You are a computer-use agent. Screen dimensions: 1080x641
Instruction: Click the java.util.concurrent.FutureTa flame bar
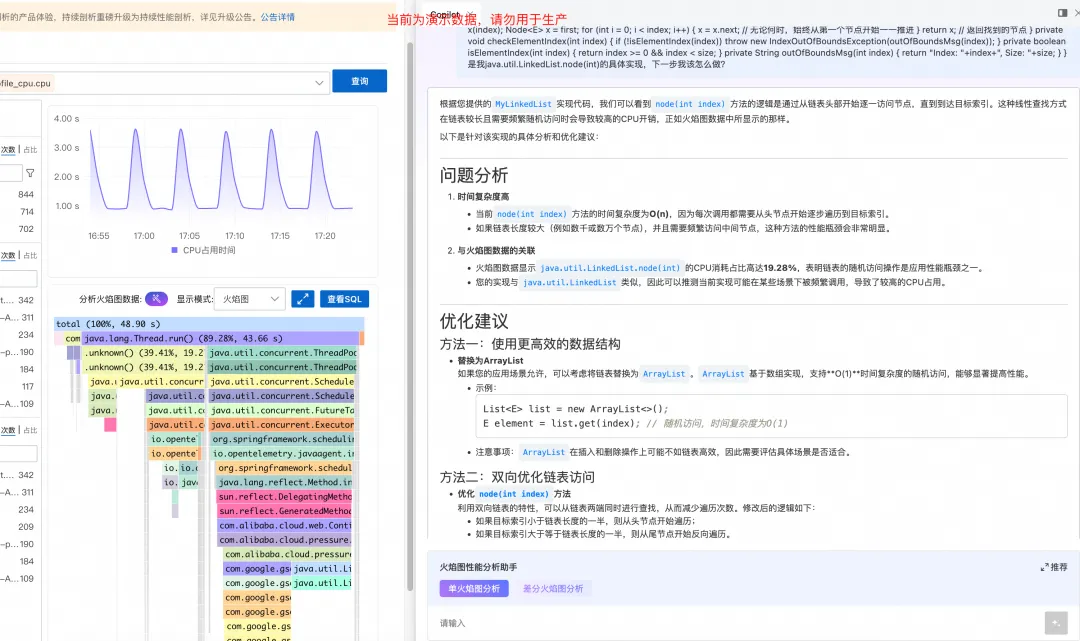click(x=282, y=410)
